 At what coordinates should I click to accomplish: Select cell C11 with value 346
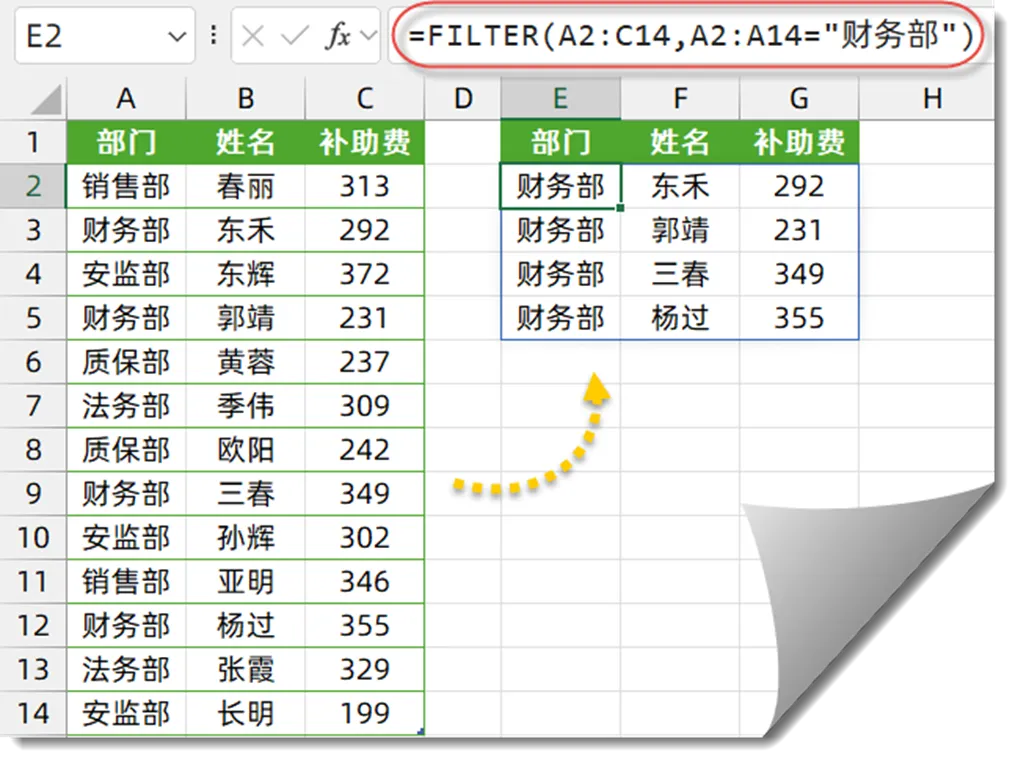point(364,581)
